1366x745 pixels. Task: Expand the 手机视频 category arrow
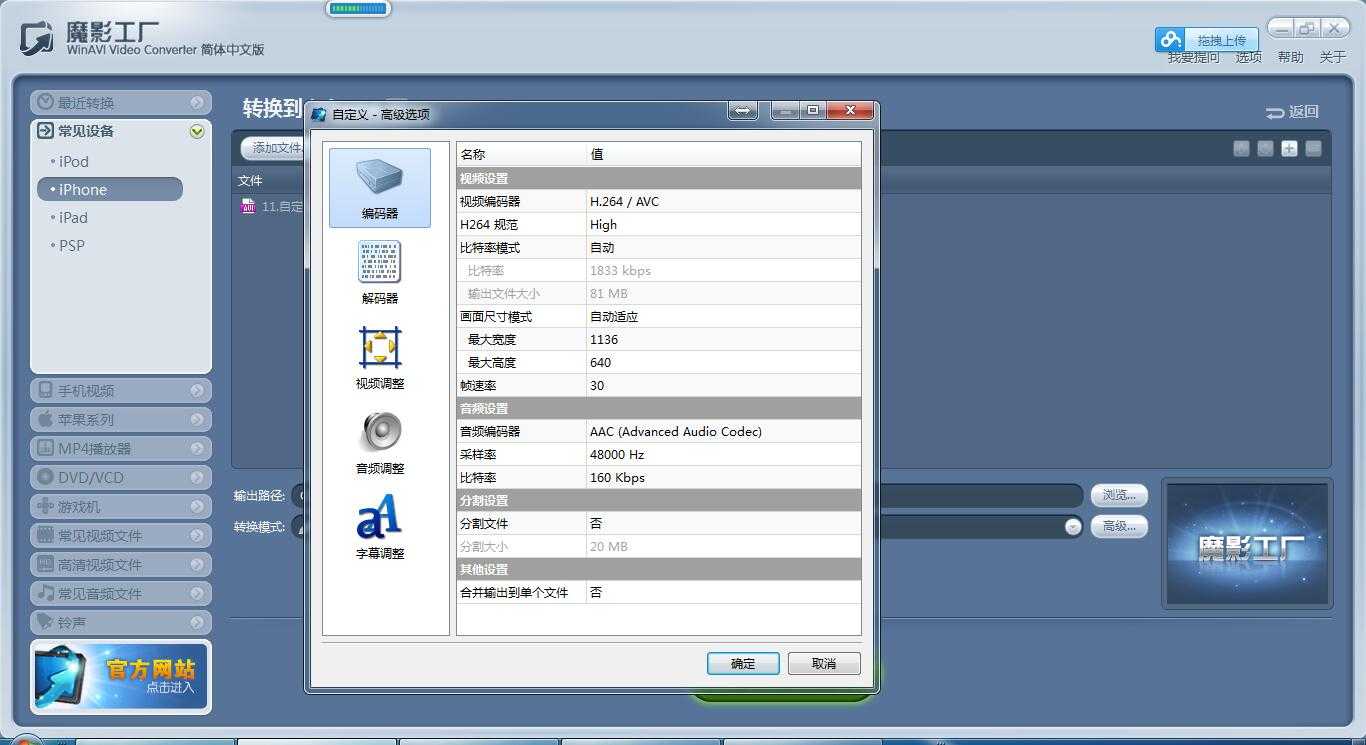[197, 390]
